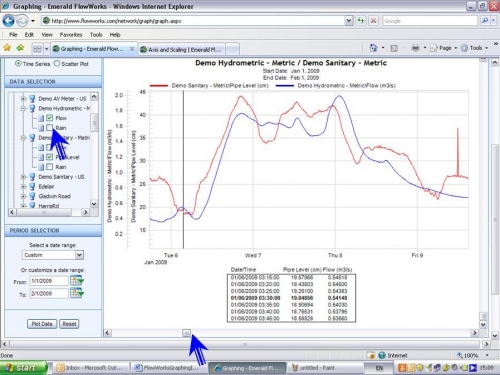Select the Time Series radio button
Viewport: 500px width, 375px height.
[x=18, y=63]
